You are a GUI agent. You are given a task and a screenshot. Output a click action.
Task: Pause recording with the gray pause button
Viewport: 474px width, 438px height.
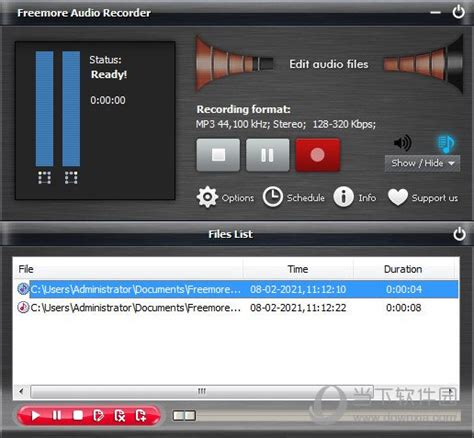268,155
